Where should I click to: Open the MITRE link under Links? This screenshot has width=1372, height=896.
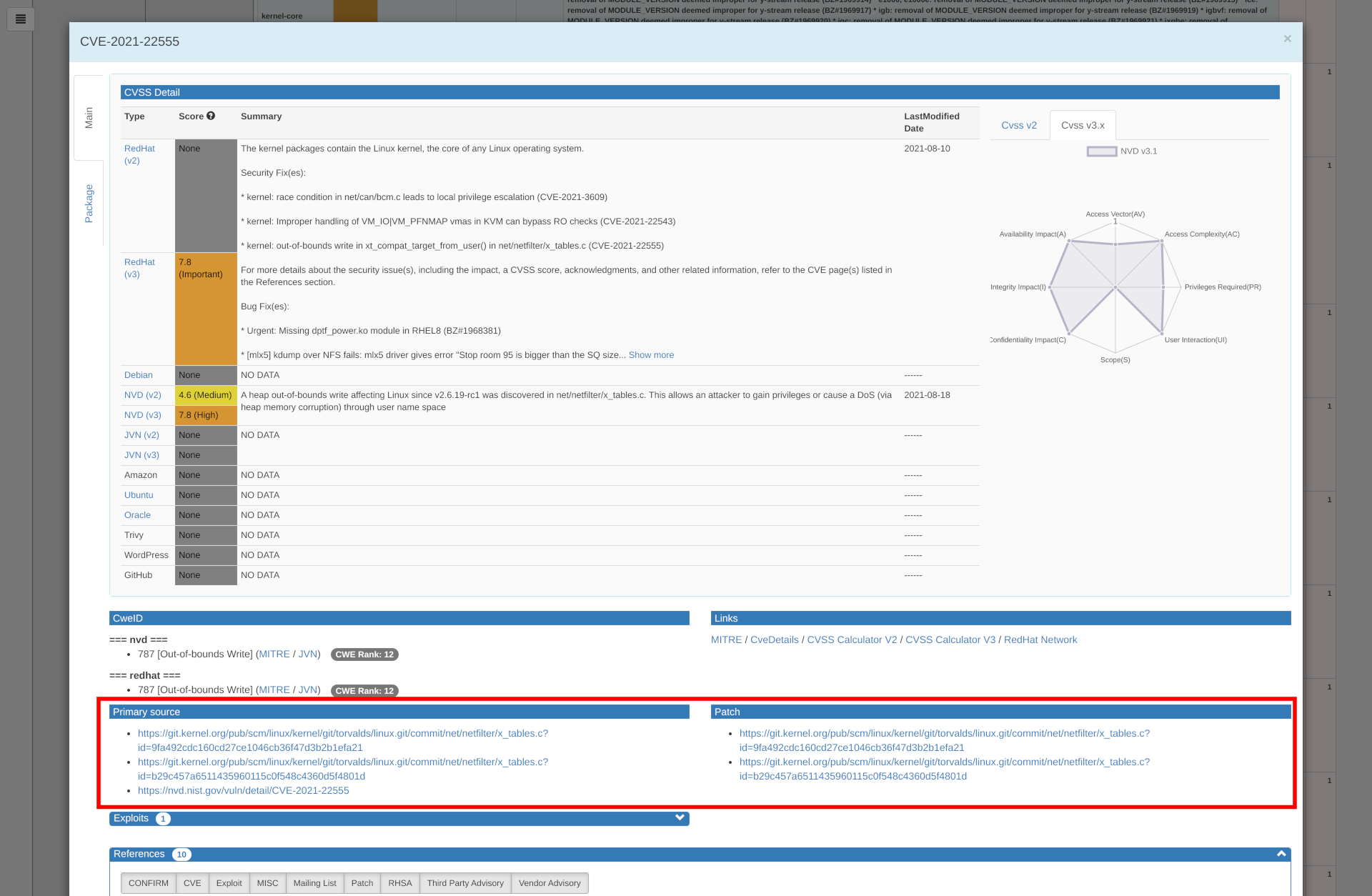tap(726, 640)
